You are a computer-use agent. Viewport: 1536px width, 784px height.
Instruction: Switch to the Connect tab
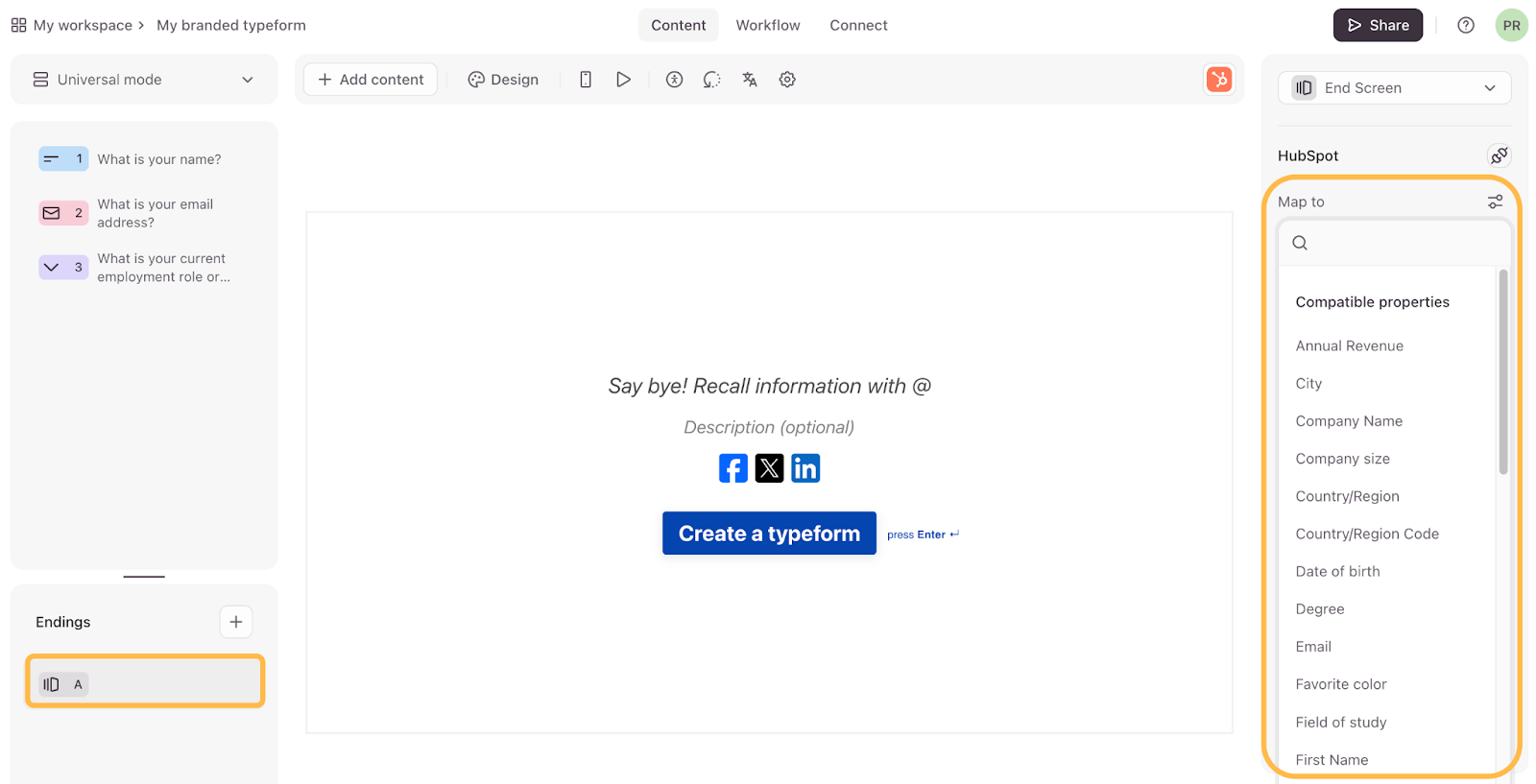click(x=858, y=25)
